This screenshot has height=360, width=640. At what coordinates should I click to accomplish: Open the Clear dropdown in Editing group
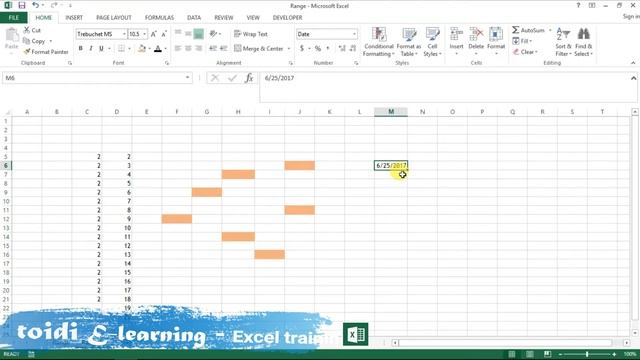525,52
